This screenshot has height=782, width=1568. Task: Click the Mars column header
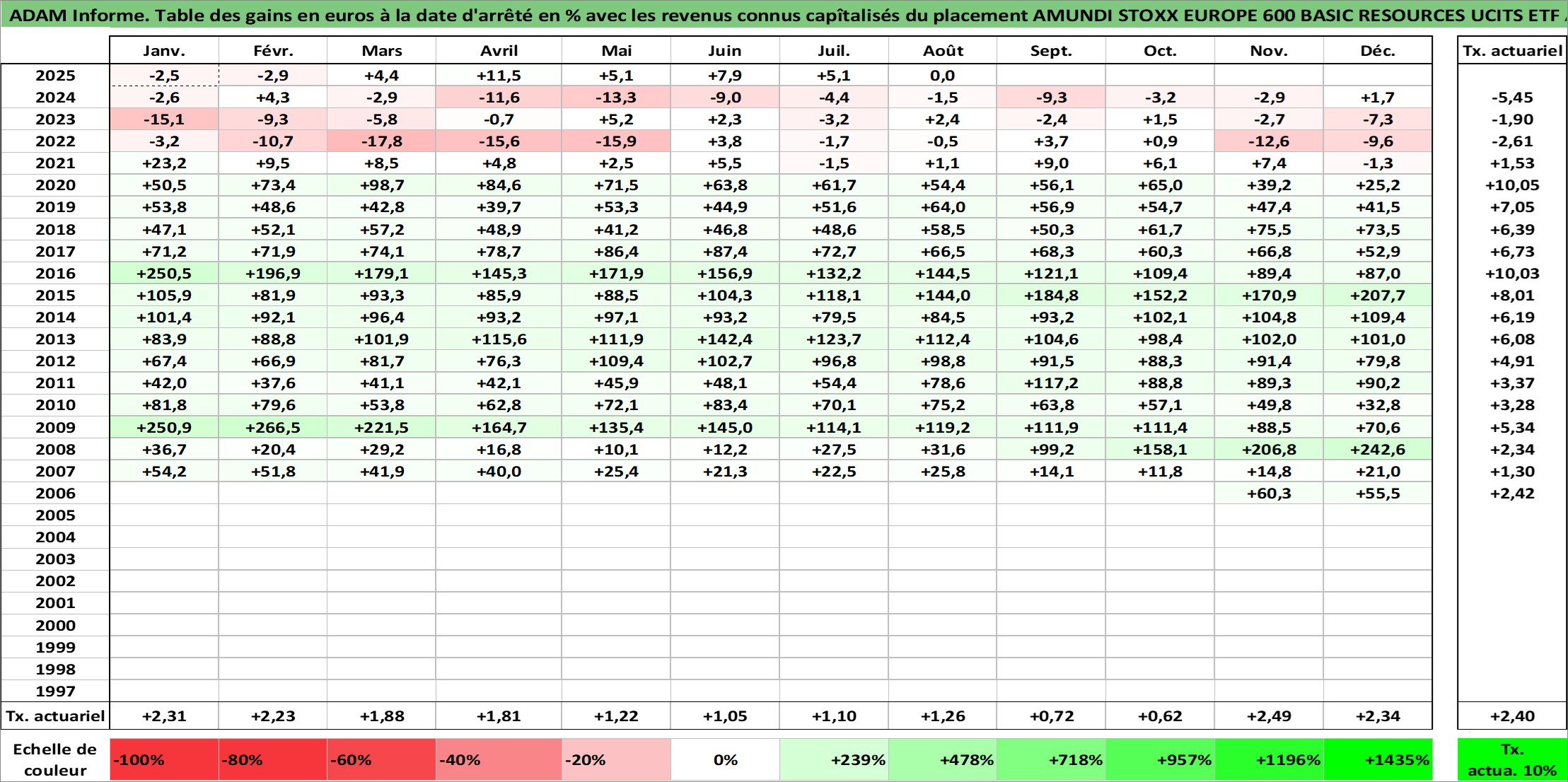point(382,51)
